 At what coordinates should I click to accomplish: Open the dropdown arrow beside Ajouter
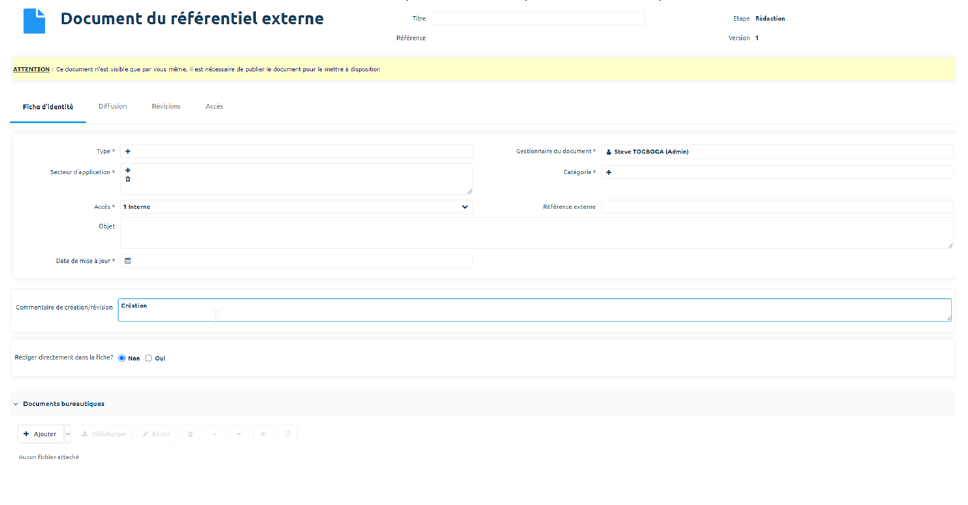(x=68, y=434)
